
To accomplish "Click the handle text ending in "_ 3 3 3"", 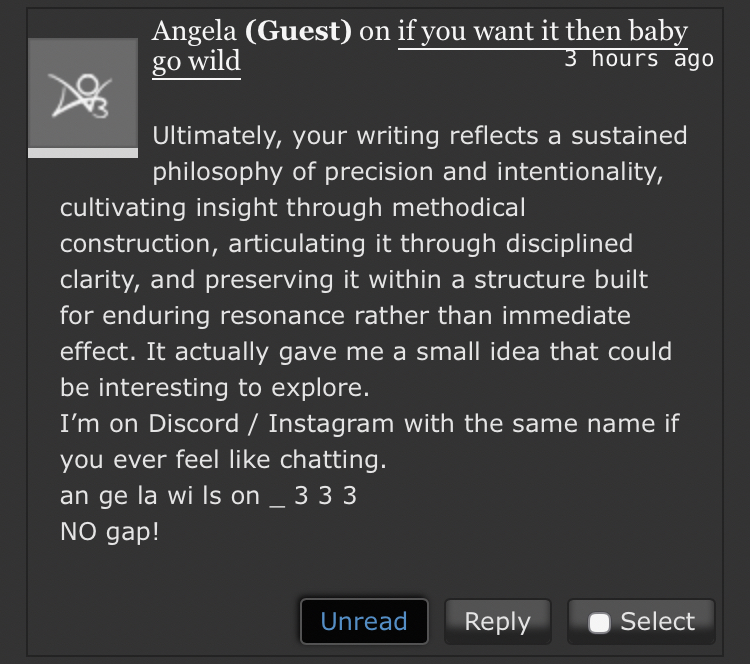I will [x=208, y=496].
